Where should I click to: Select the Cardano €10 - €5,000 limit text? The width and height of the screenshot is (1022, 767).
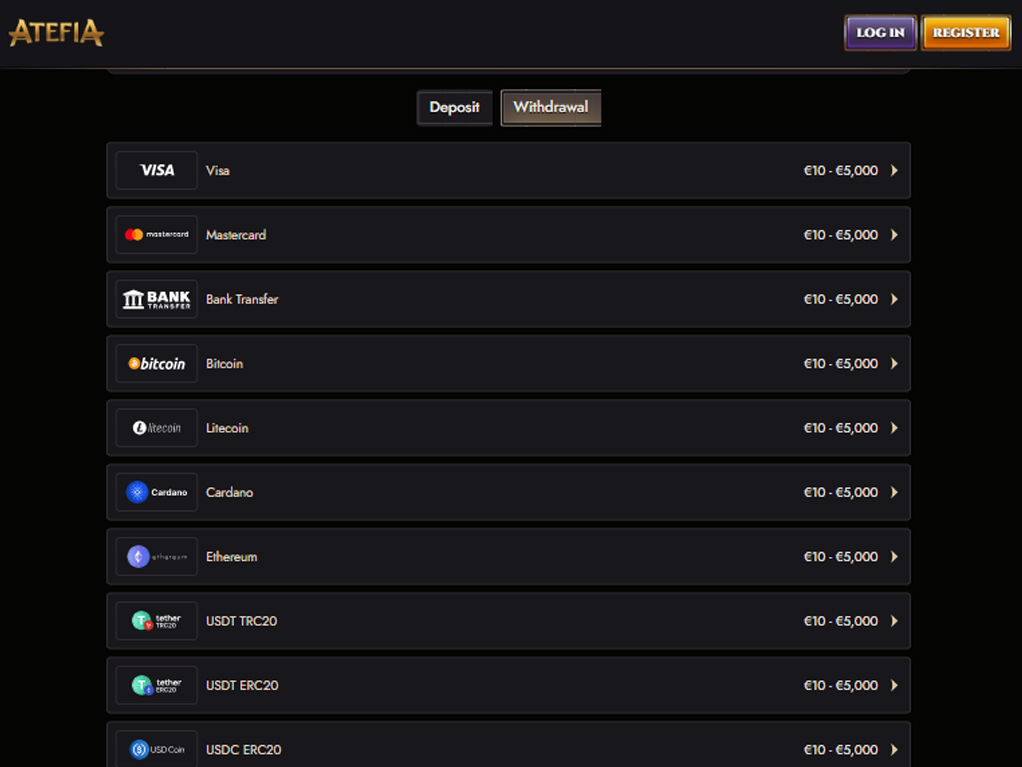[841, 492]
